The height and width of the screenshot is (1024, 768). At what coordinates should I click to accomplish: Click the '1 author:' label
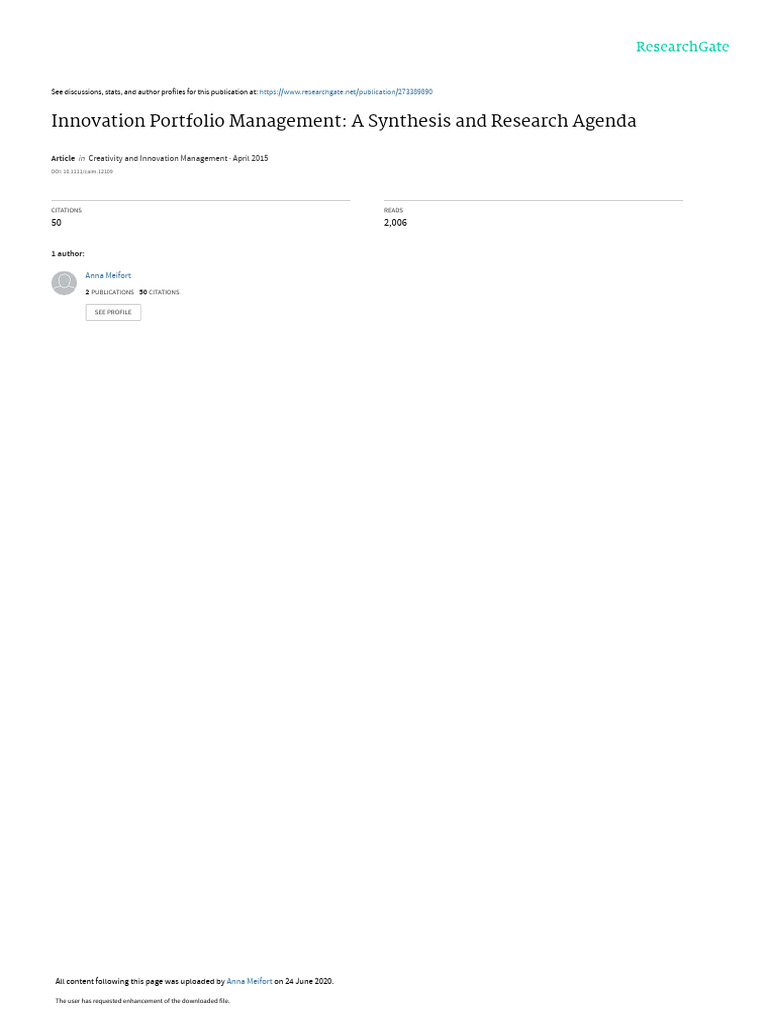[x=68, y=253]
